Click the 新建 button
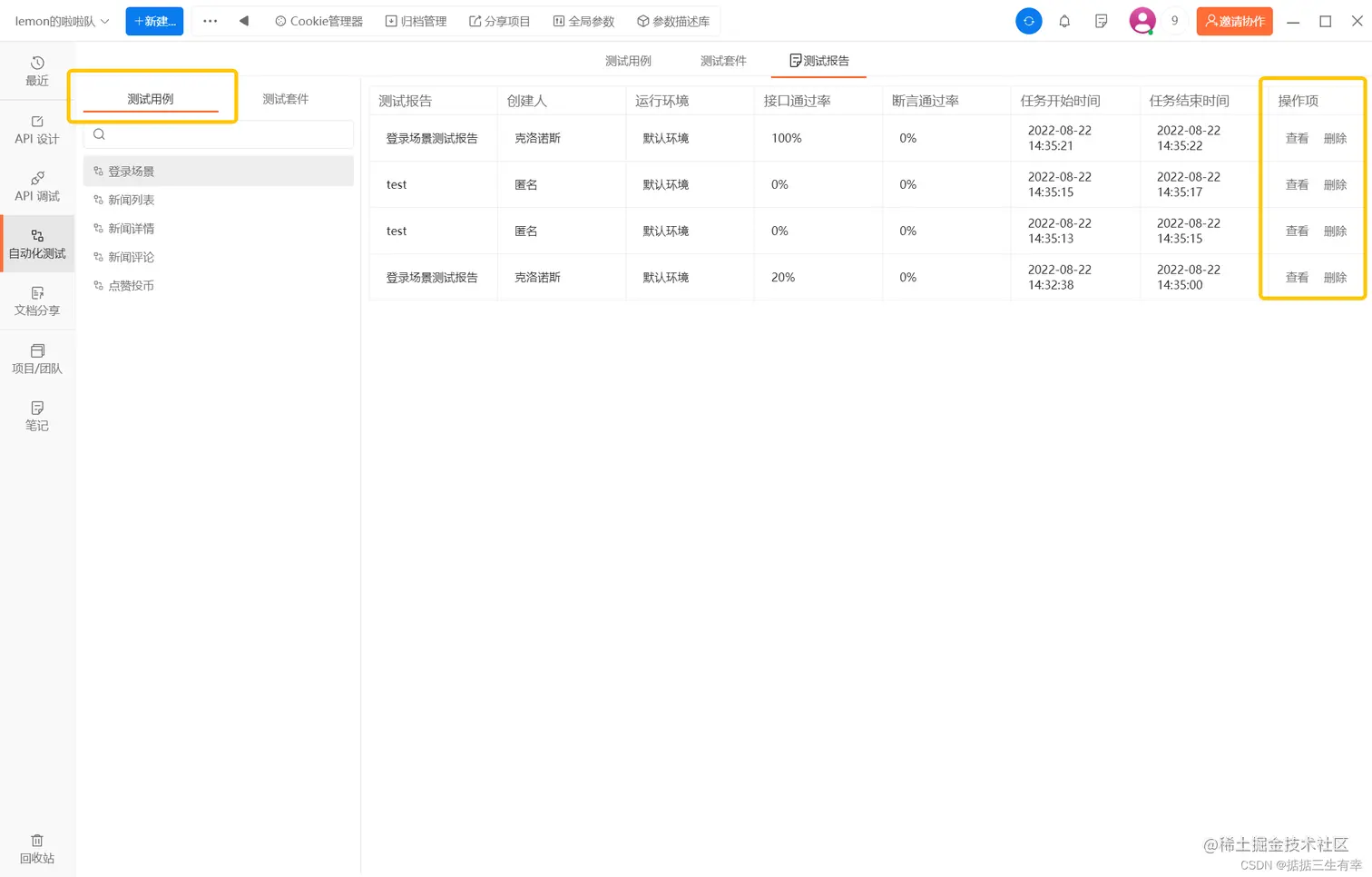This screenshot has height=877, width=1372. click(154, 21)
